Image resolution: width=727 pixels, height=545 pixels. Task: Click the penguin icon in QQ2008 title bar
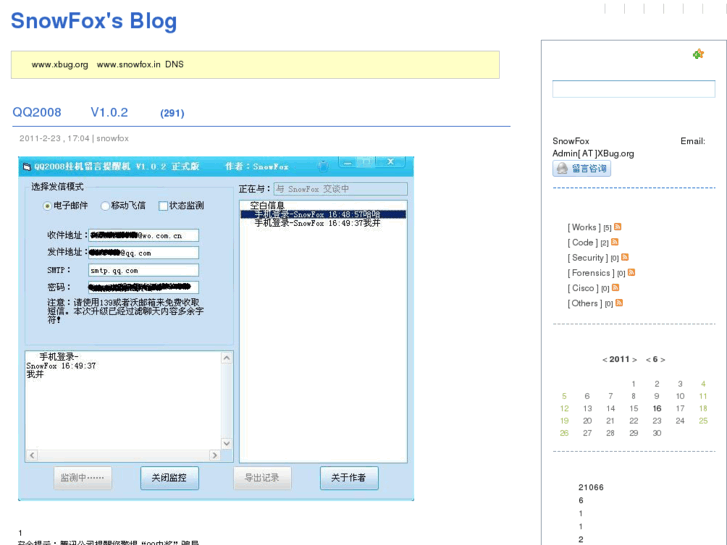[324, 166]
